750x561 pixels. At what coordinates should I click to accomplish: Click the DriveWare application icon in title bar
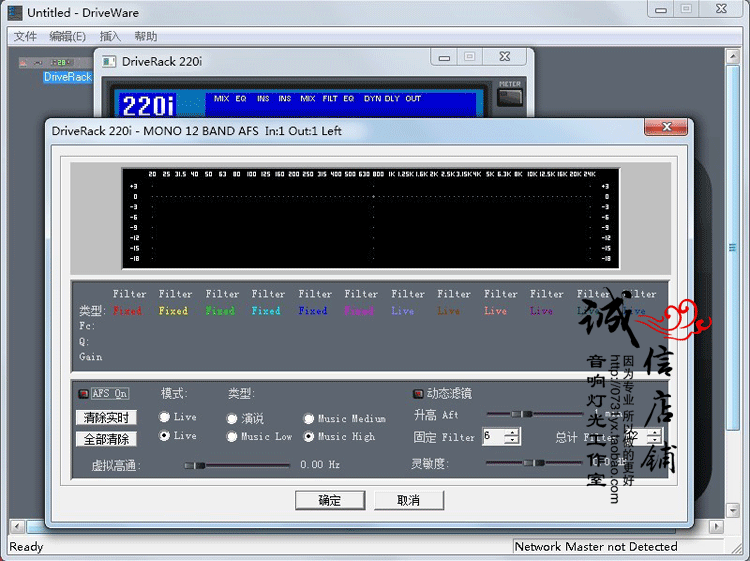(15, 12)
